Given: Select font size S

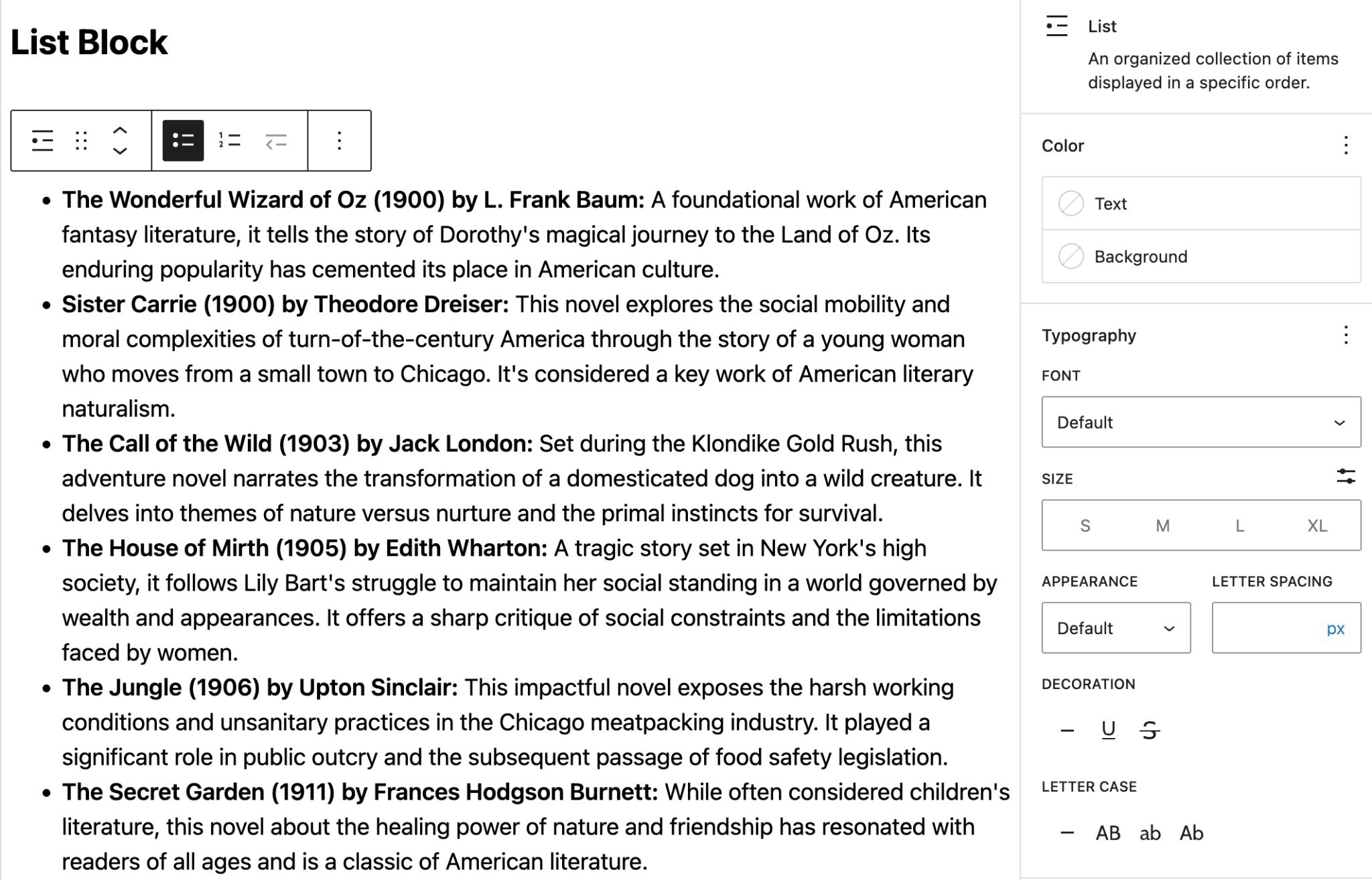Looking at the screenshot, I should click(x=1085, y=526).
